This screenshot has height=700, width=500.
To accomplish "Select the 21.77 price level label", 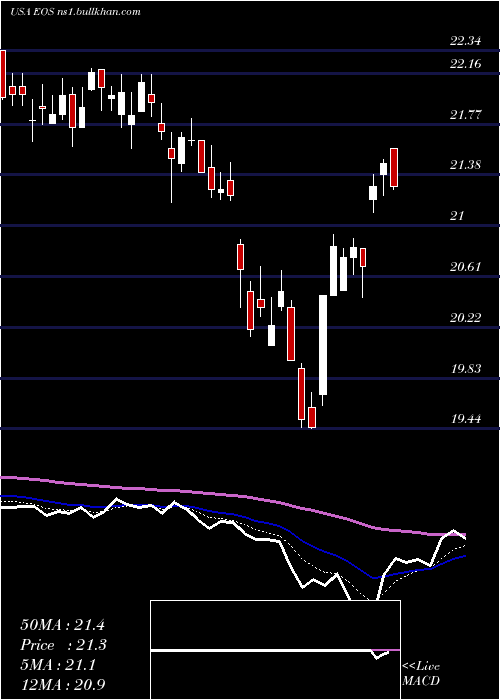I will point(465,115).
